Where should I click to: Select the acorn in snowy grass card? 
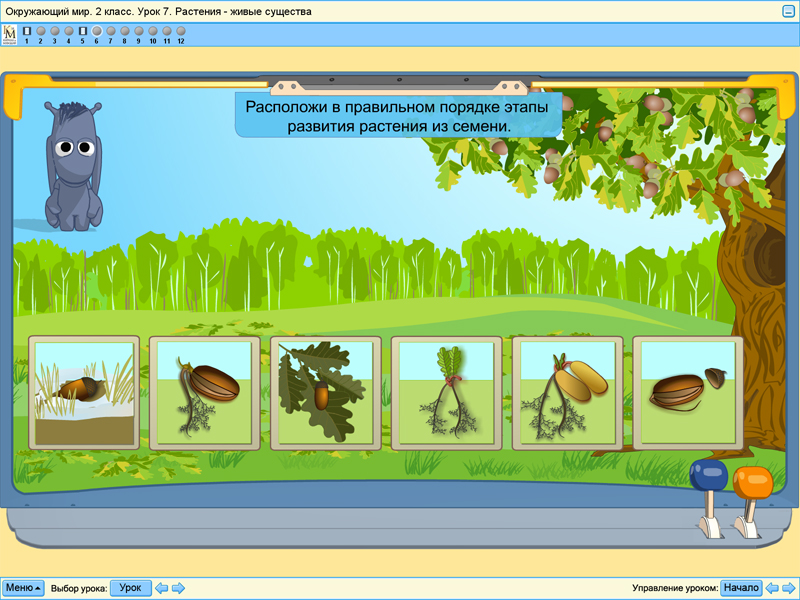coord(84,393)
